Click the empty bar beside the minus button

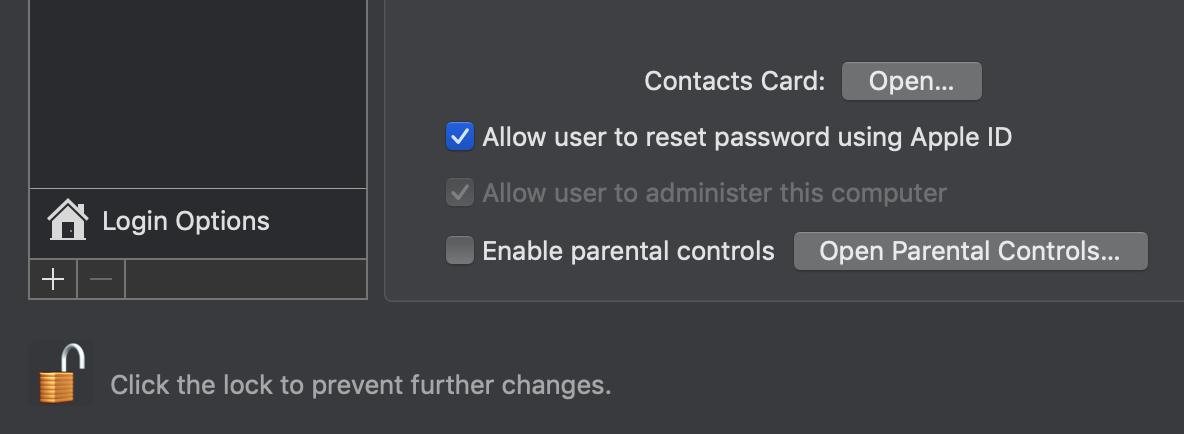click(x=245, y=279)
